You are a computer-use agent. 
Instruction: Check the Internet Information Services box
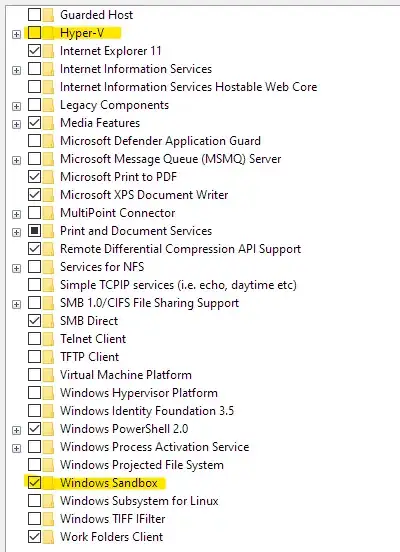click(35, 69)
